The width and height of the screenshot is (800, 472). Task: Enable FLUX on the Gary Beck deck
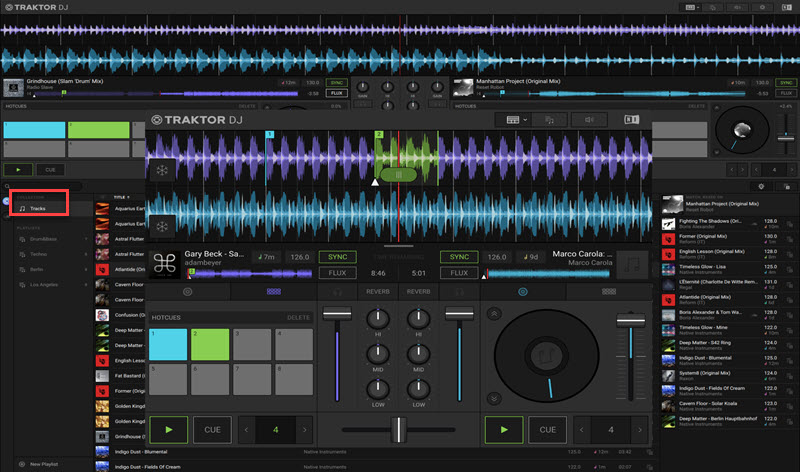337,272
